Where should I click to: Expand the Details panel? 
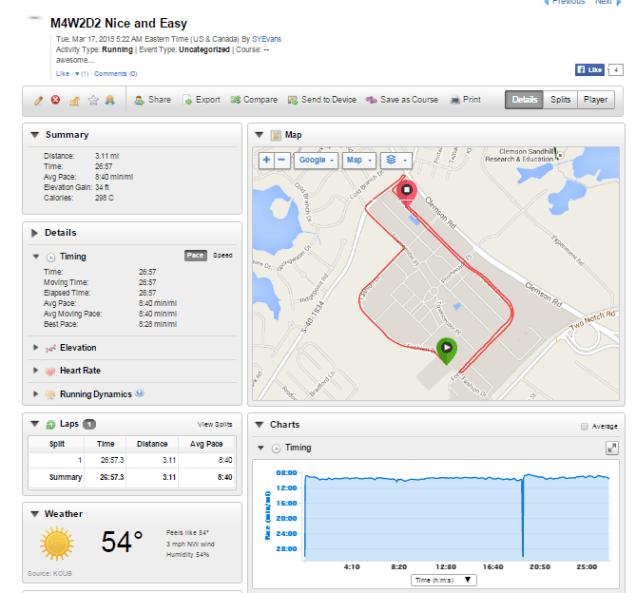point(35,233)
